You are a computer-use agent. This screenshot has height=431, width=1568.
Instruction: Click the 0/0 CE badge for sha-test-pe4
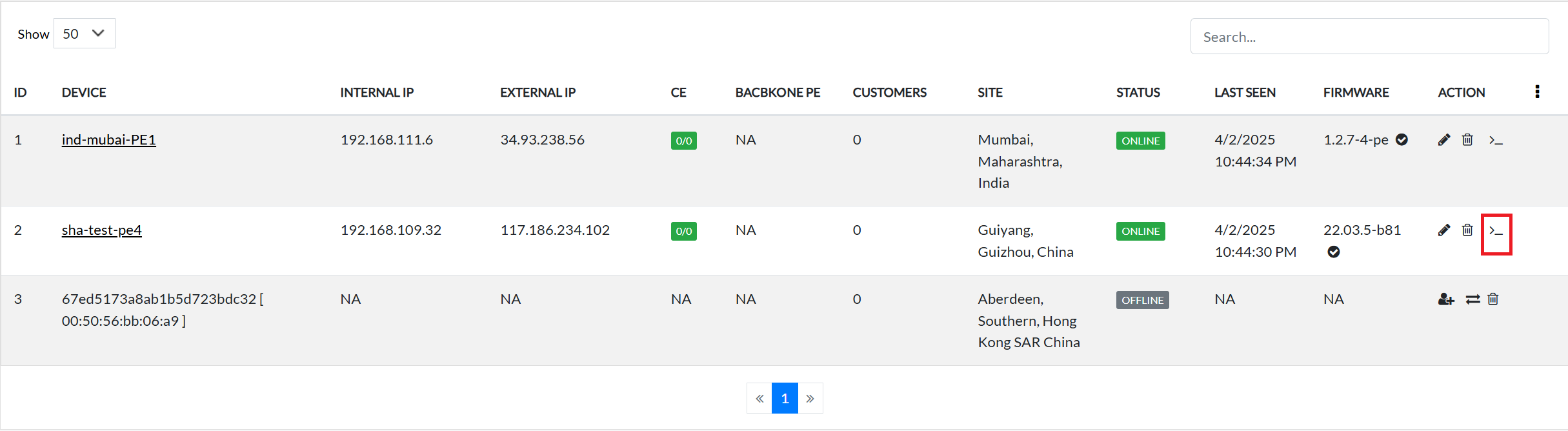pos(683,231)
